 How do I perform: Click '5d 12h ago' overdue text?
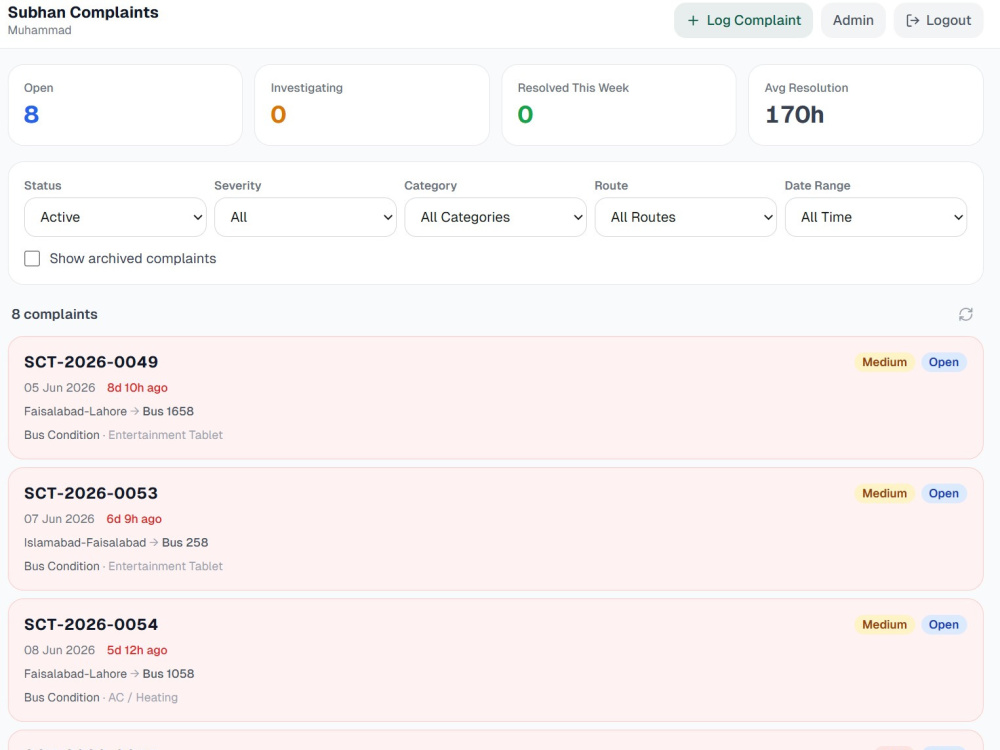pos(137,651)
